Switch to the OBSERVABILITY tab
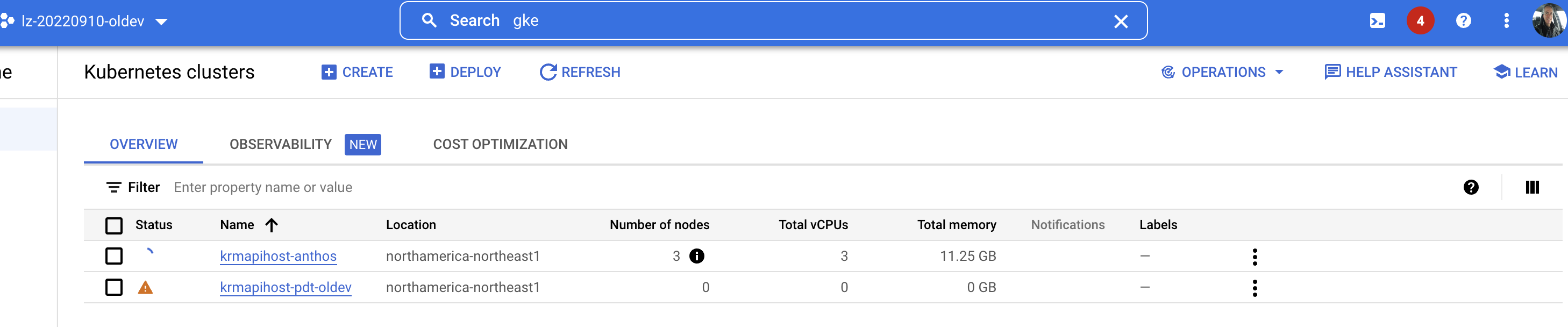The image size is (1568, 327). (x=280, y=144)
